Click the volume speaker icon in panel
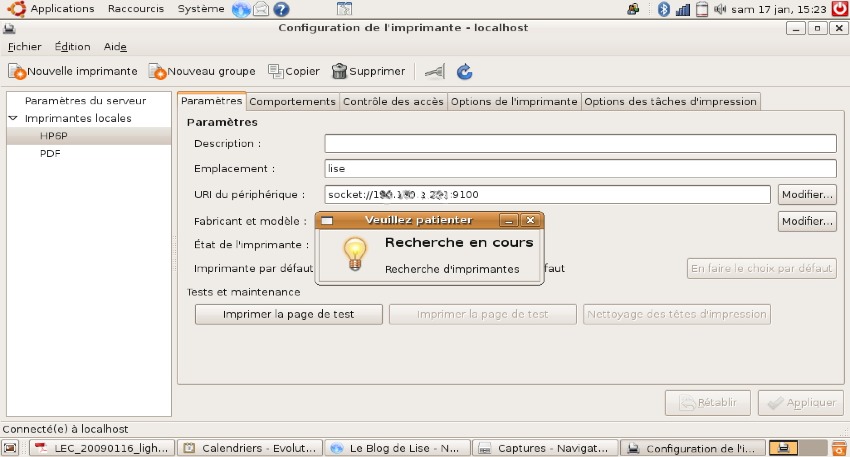The height and width of the screenshot is (457, 850). coord(720,9)
